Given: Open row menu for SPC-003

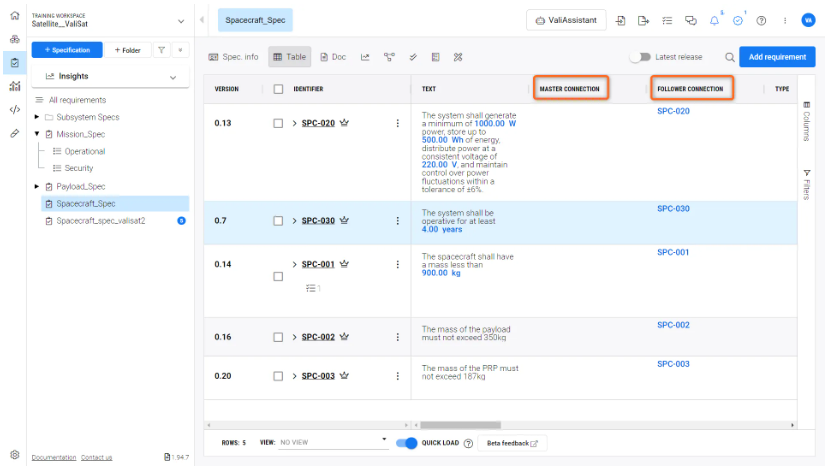Looking at the screenshot, I should tap(398, 376).
